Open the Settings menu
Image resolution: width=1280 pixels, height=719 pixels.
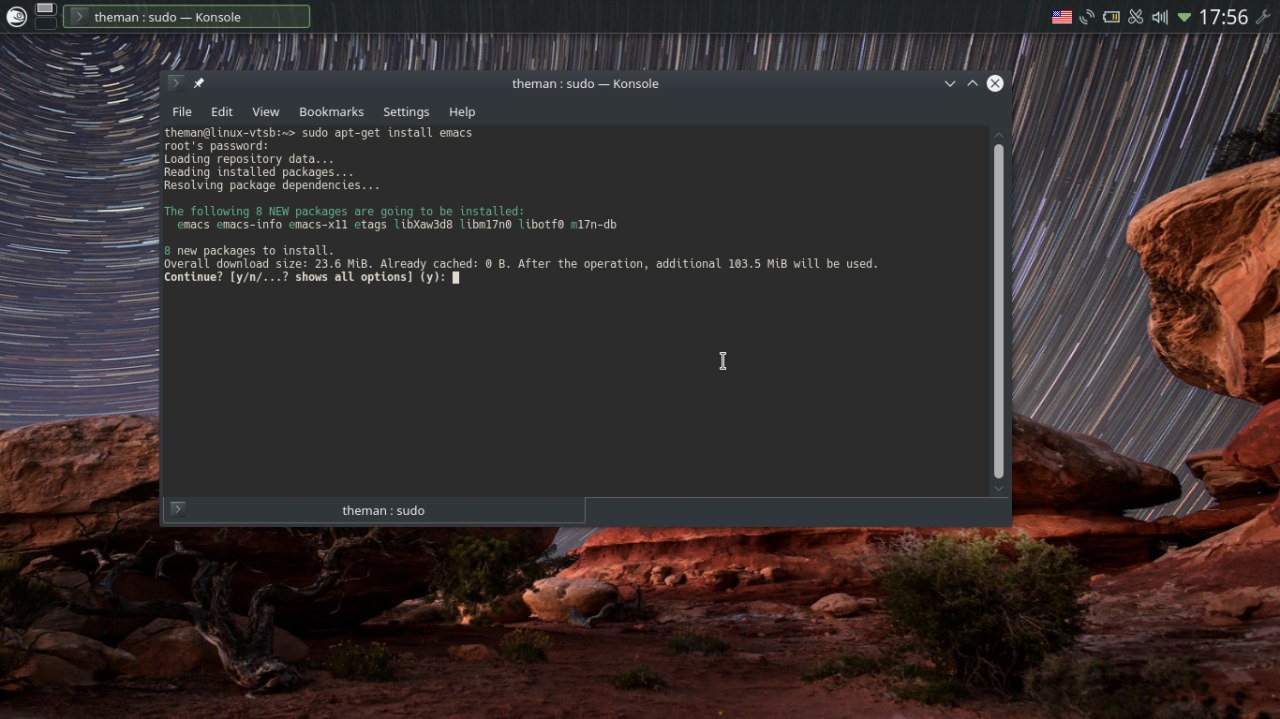coord(406,112)
